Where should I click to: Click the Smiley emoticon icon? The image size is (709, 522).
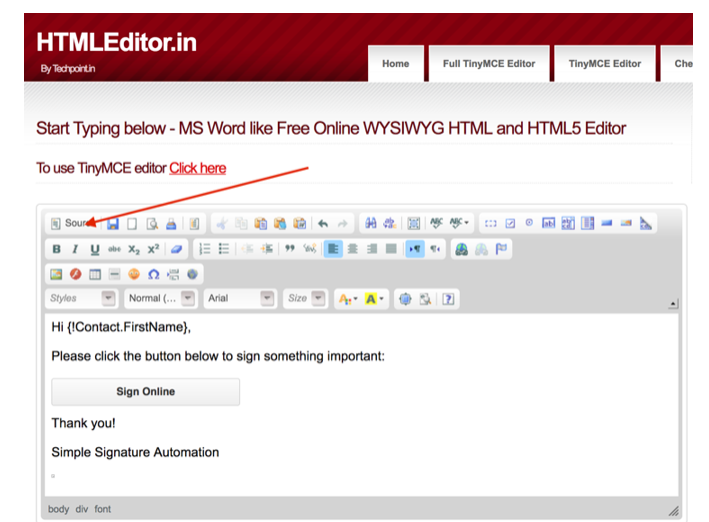click(134, 274)
